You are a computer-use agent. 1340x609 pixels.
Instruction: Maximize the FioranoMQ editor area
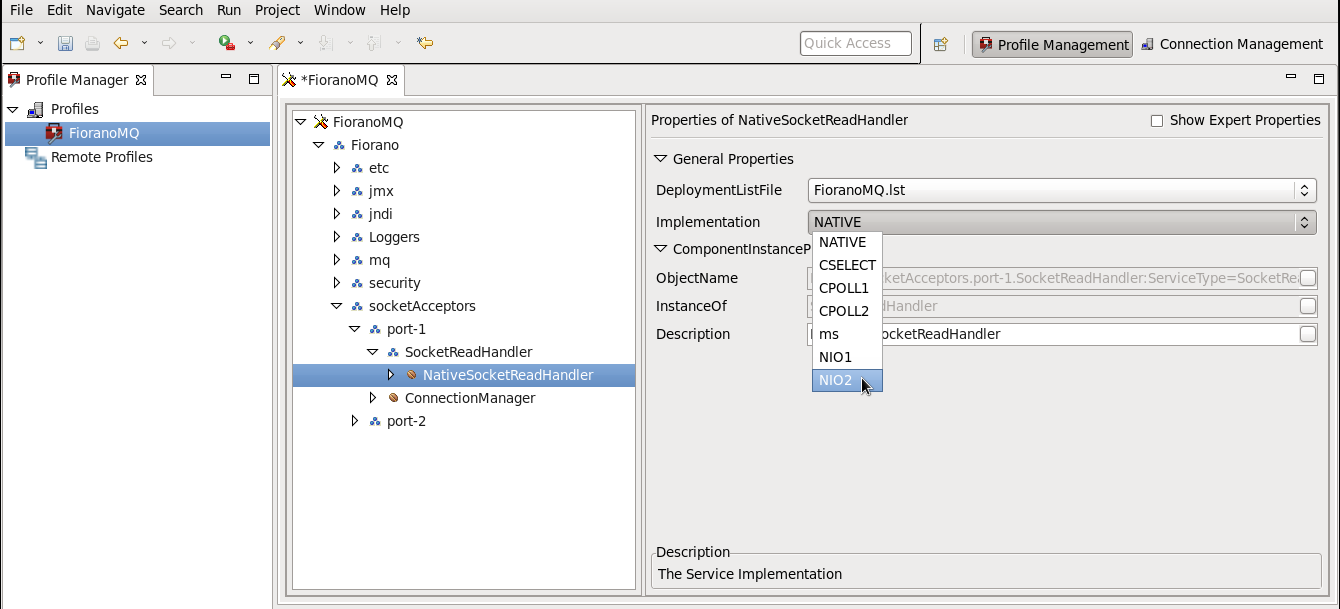click(1319, 79)
